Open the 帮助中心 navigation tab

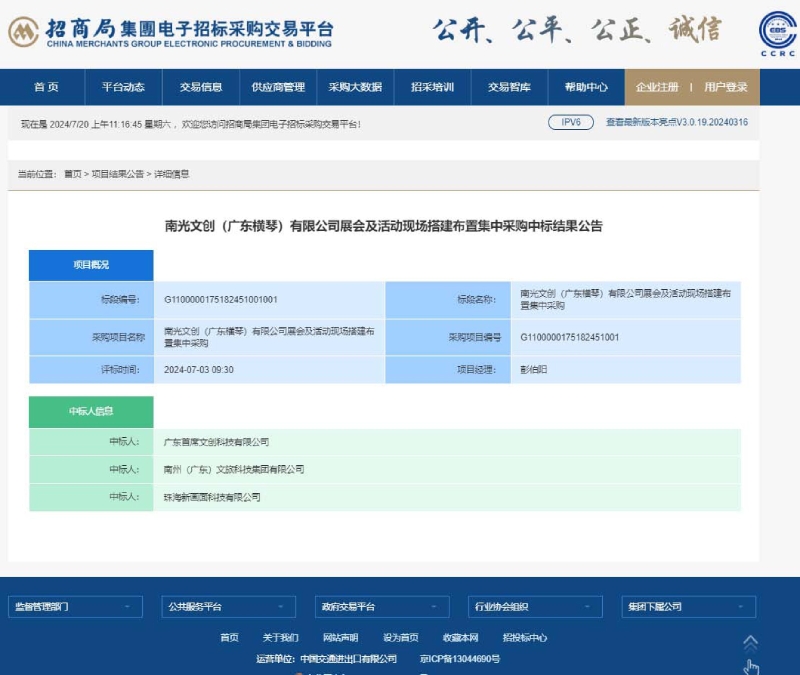(x=586, y=87)
